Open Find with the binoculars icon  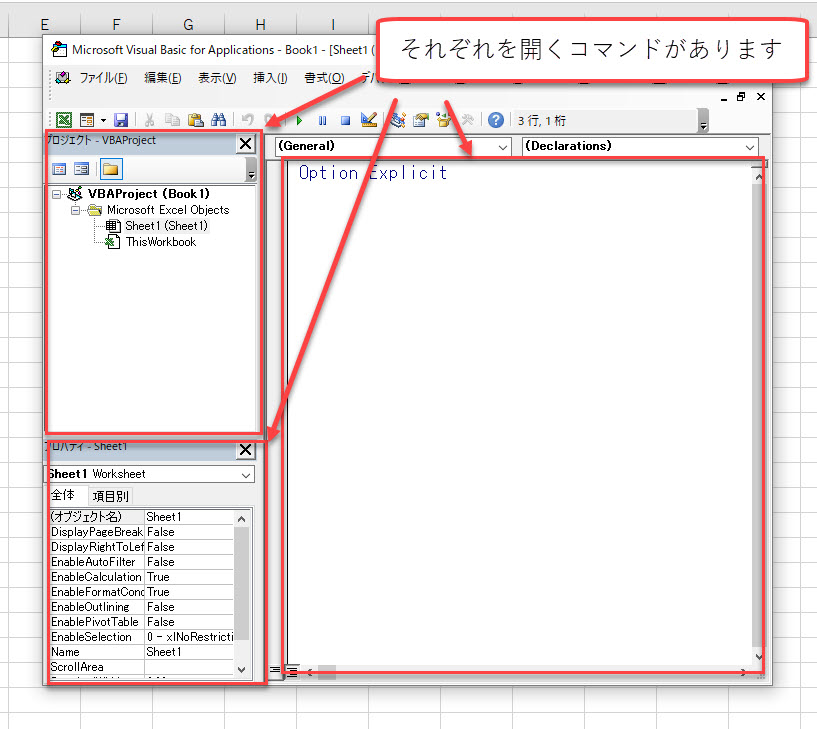pyautogui.click(x=218, y=120)
